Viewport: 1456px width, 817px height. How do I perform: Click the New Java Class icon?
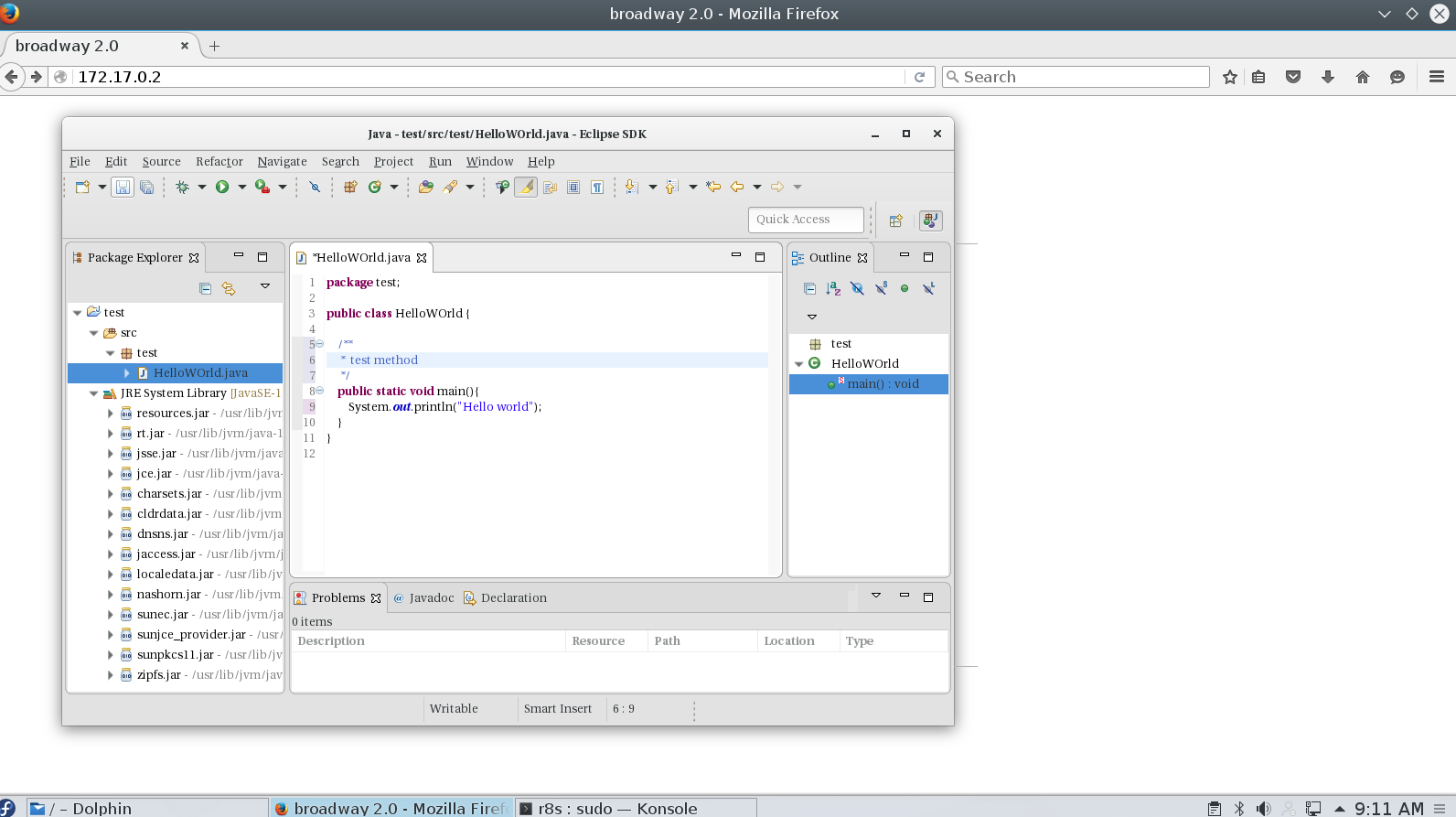[374, 187]
